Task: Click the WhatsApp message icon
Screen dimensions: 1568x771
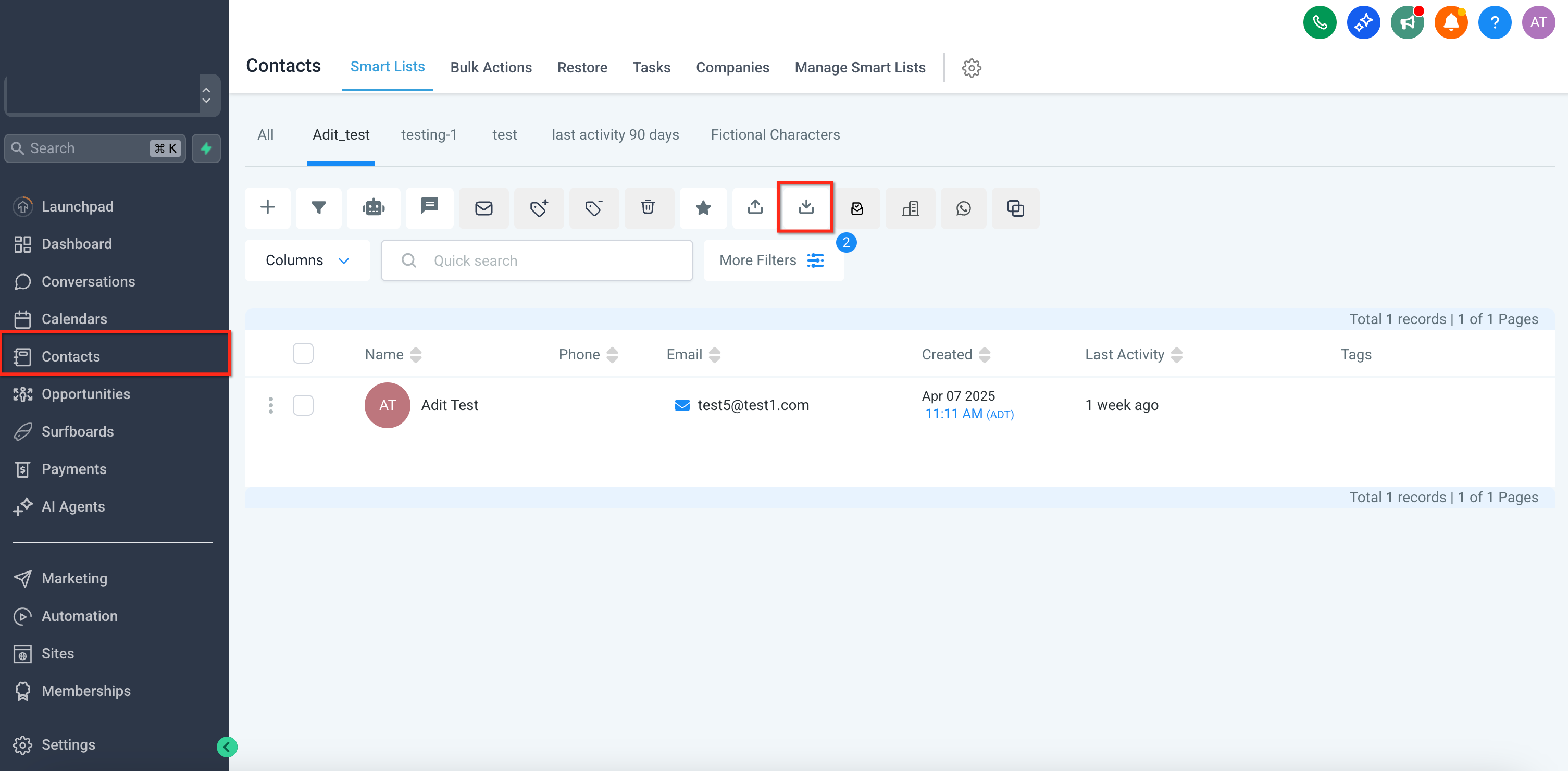Action: tap(963, 208)
